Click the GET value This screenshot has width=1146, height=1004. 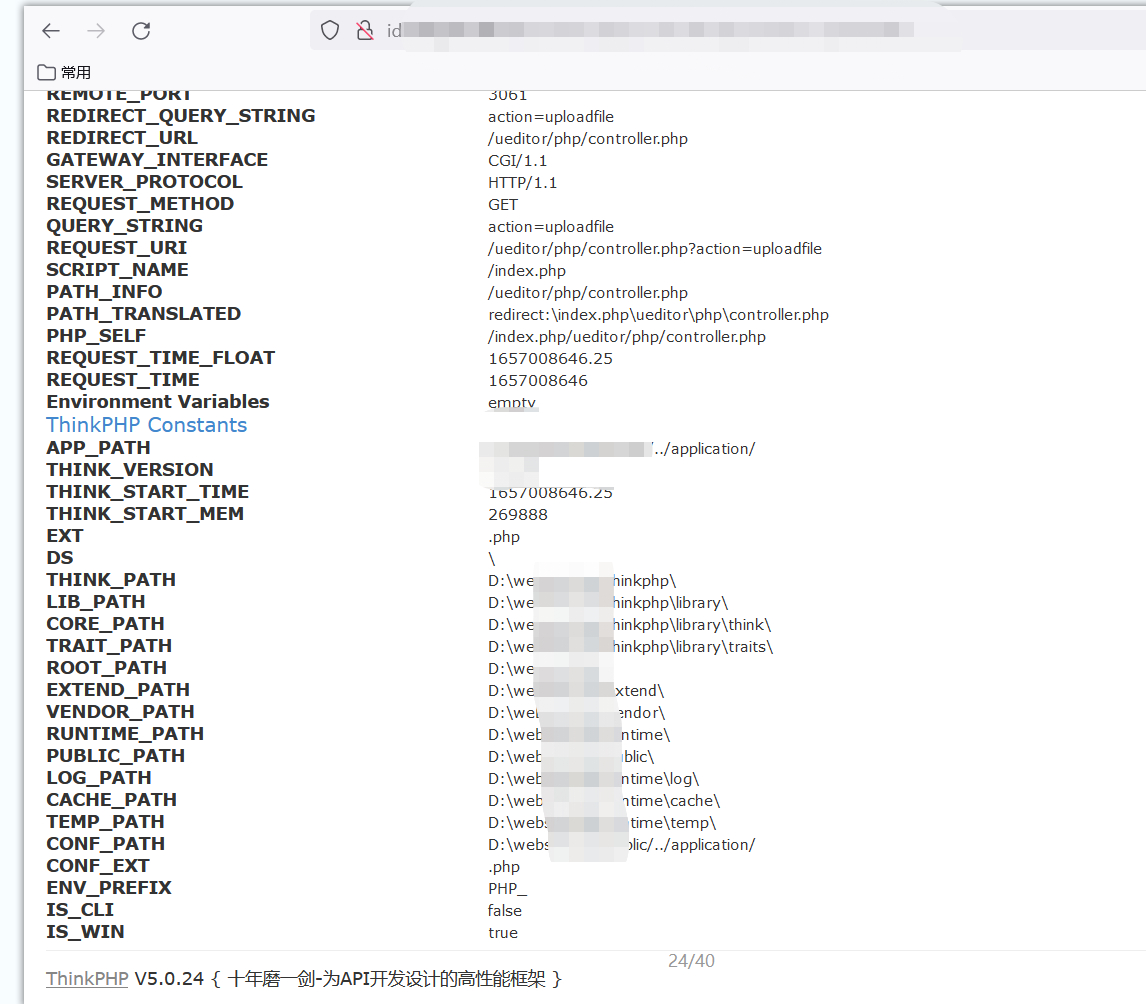click(503, 205)
